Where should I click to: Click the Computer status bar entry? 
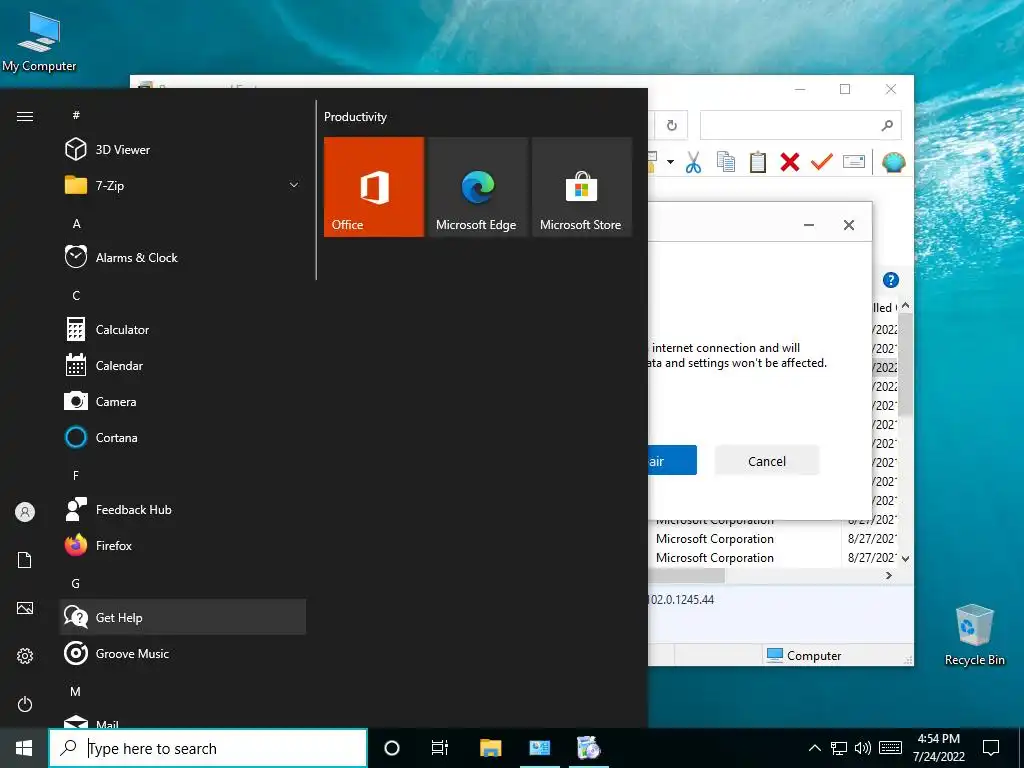(x=804, y=655)
